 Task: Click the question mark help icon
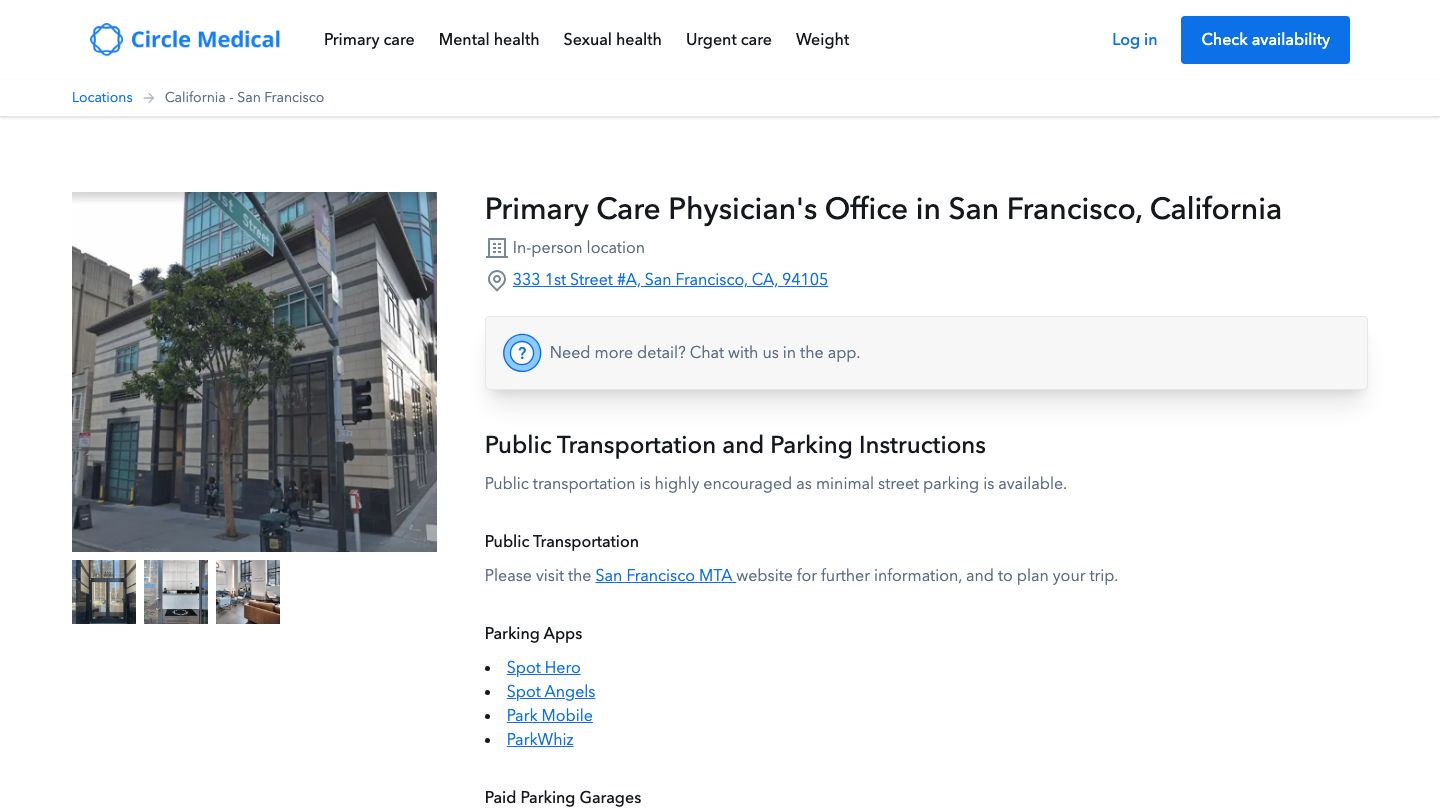pos(522,352)
